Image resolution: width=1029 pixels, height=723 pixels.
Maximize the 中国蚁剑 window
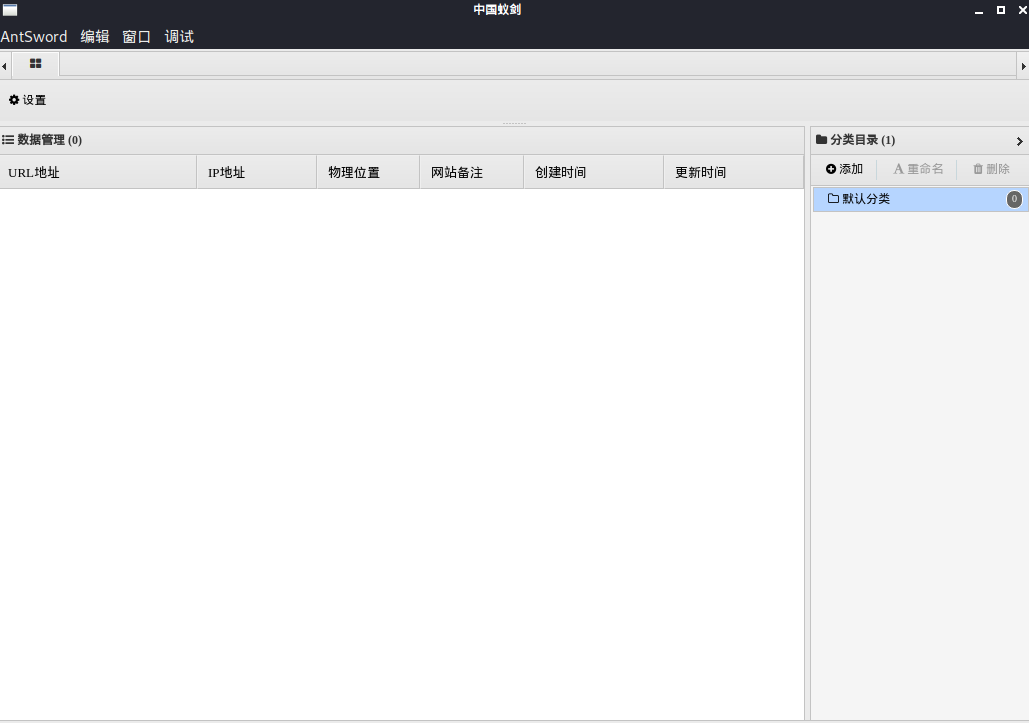click(x=1001, y=10)
